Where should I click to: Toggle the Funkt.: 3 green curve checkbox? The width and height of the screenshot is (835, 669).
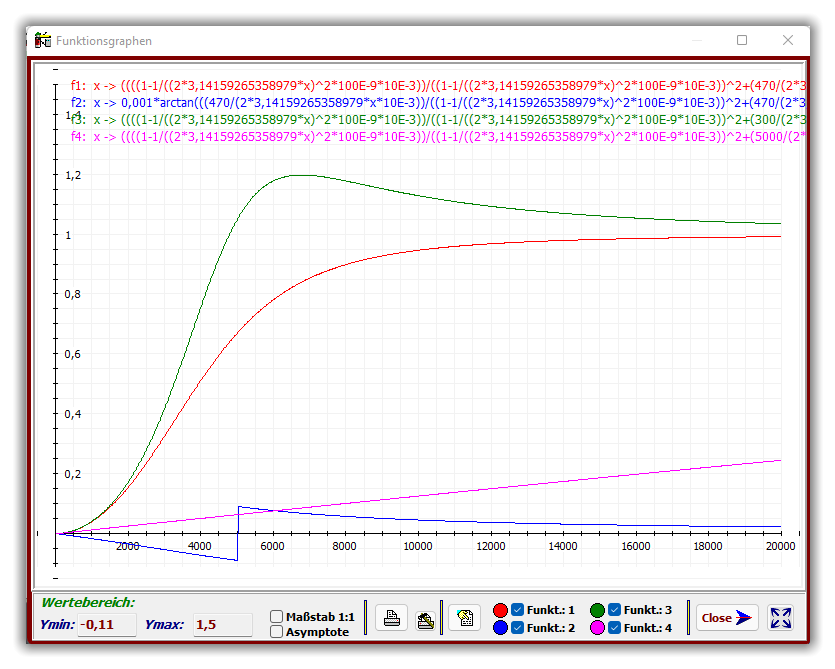615,610
